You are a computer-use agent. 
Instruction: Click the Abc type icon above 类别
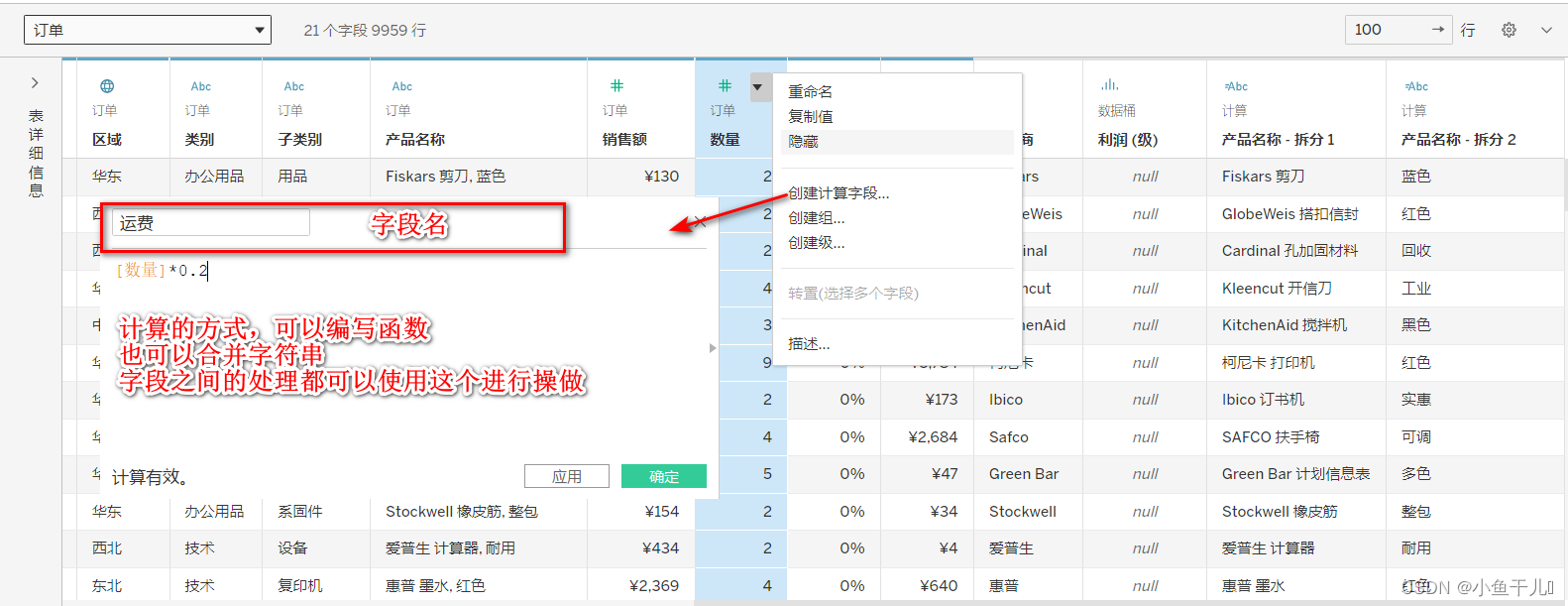click(201, 86)
